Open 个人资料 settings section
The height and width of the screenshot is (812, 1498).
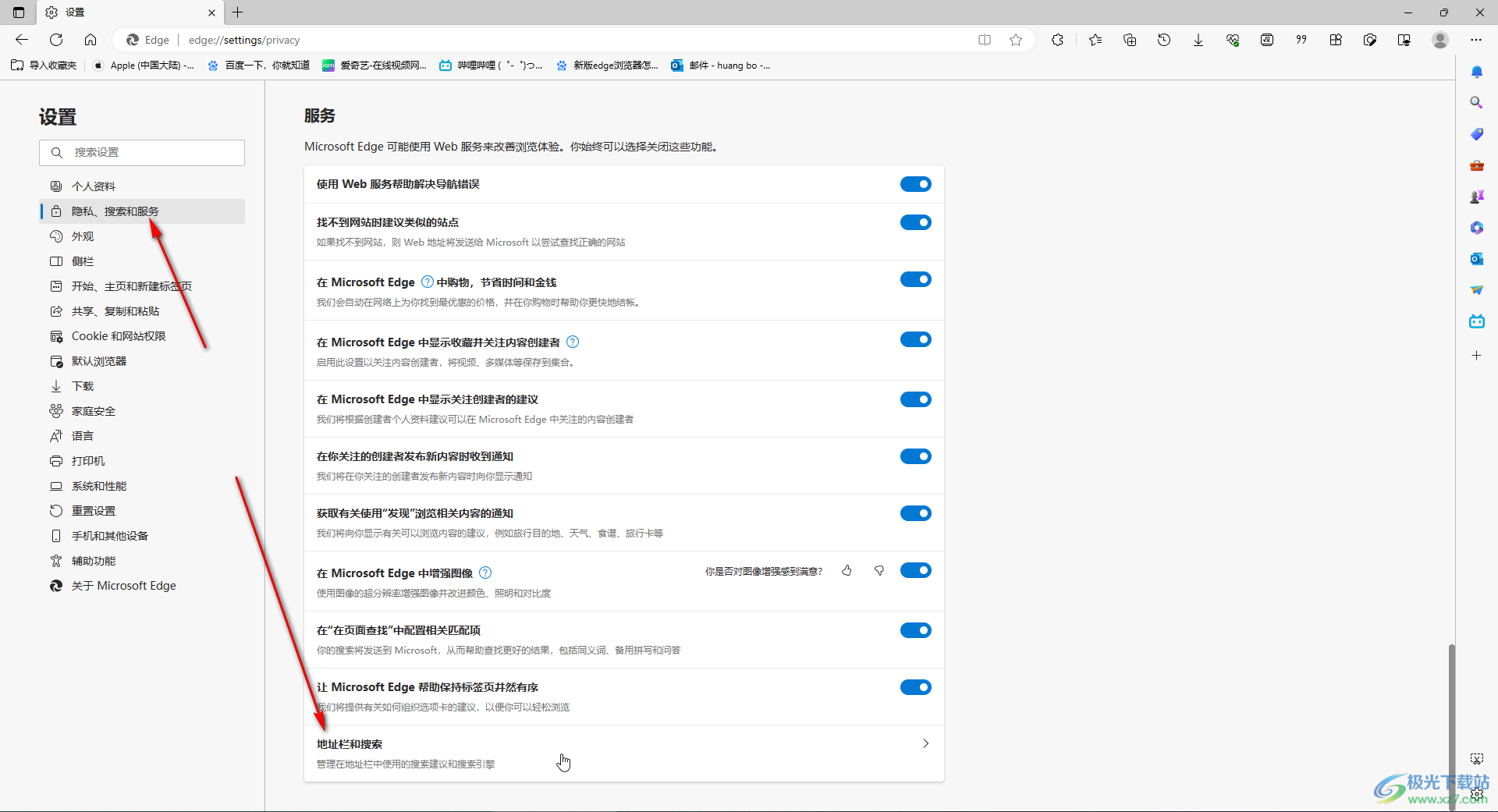pos(142,186)
